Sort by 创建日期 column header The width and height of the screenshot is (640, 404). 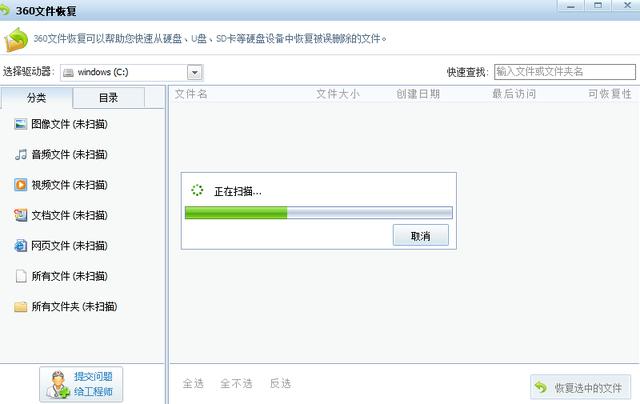coord(418,94)
